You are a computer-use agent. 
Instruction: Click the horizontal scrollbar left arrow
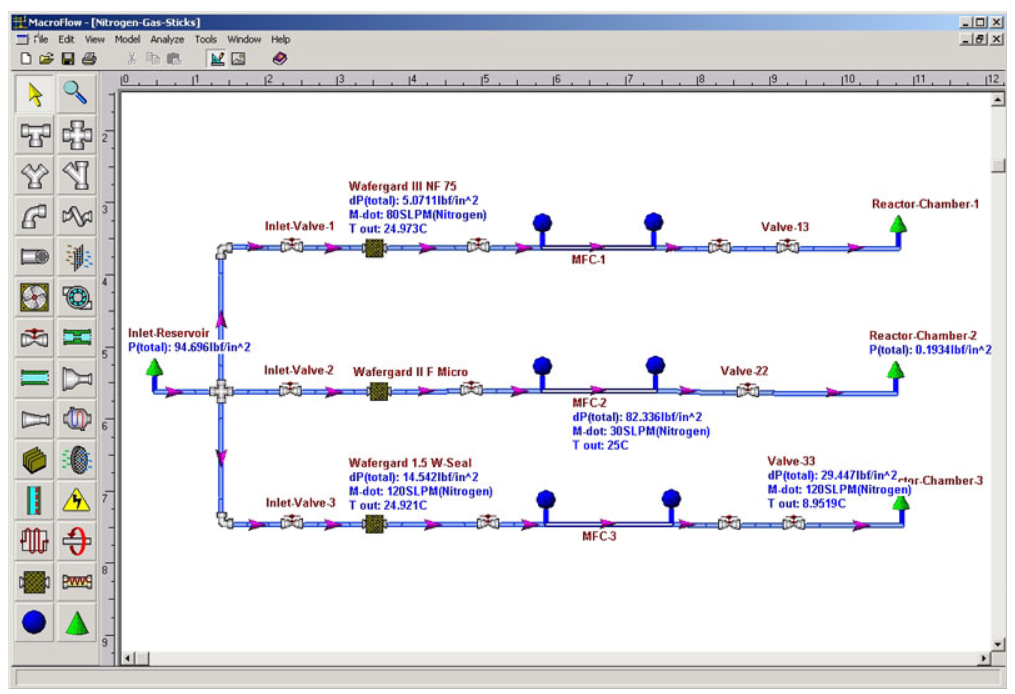click(x=128, y=658)
